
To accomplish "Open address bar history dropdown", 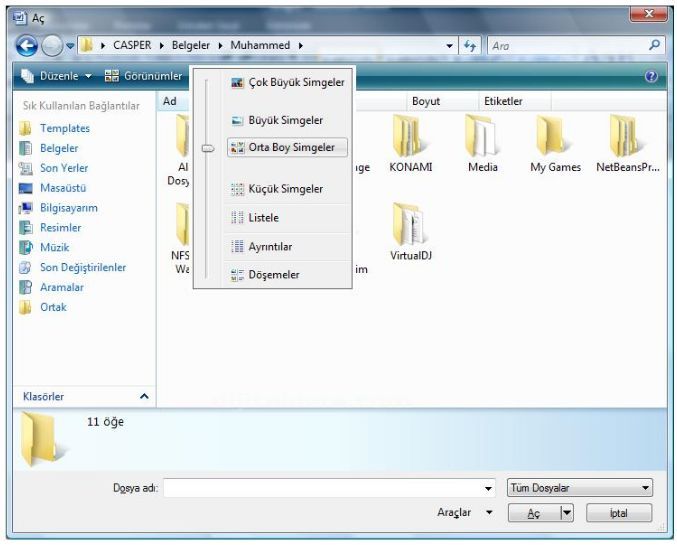I will [x=449, y=46].
